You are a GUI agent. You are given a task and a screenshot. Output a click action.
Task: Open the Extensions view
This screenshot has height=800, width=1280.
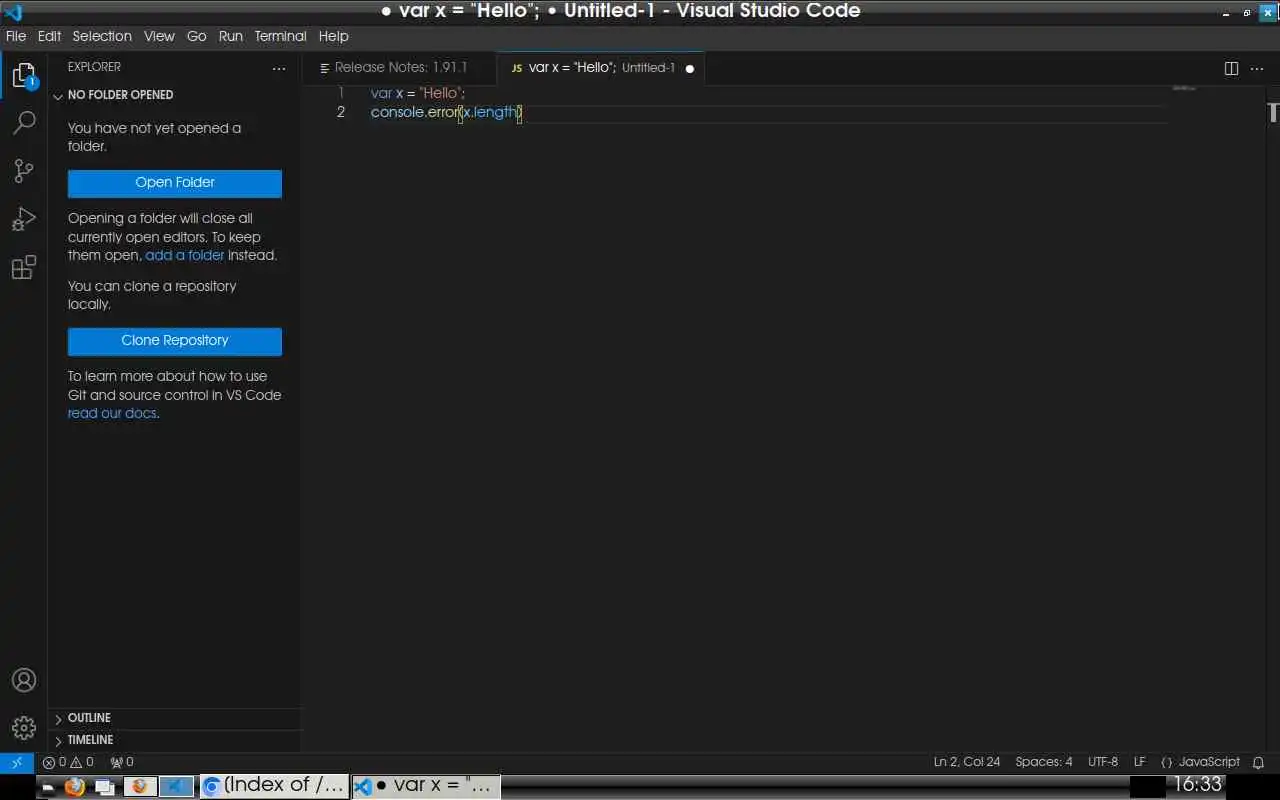tap(24, 267)
